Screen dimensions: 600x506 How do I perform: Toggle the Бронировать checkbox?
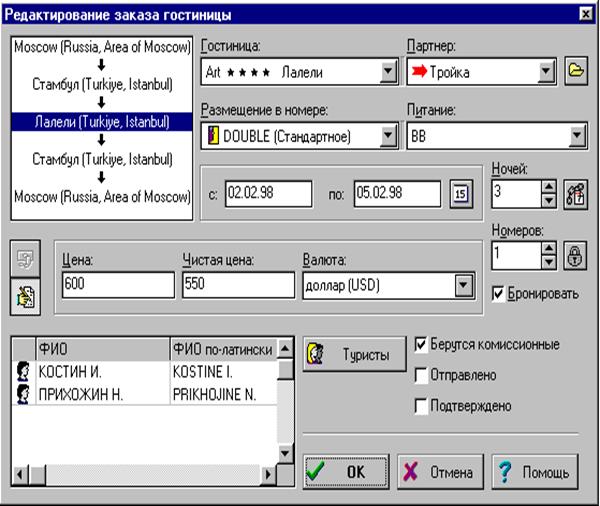pos(500,294)
